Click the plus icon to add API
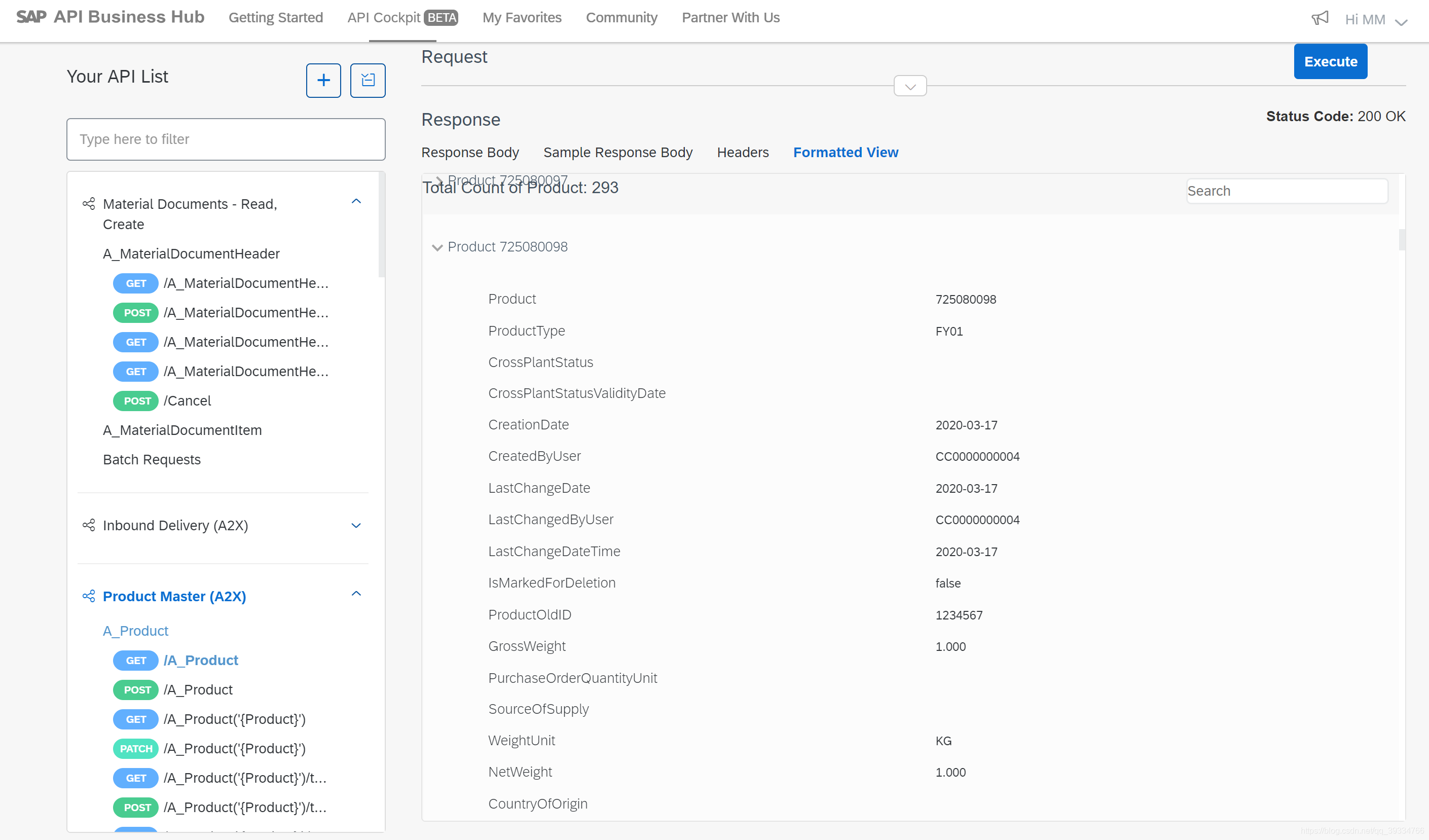The width and height of the screenshot is (1429, 840). tap(323, 80)
